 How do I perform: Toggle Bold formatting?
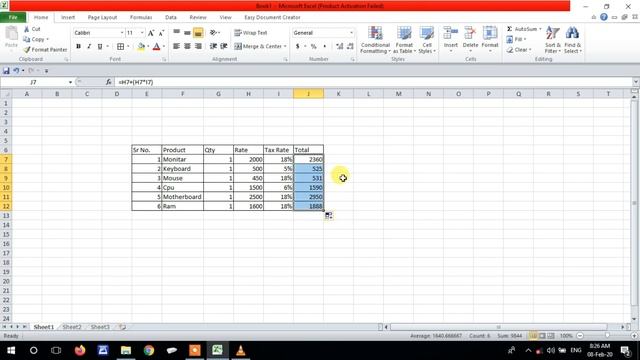78,47
